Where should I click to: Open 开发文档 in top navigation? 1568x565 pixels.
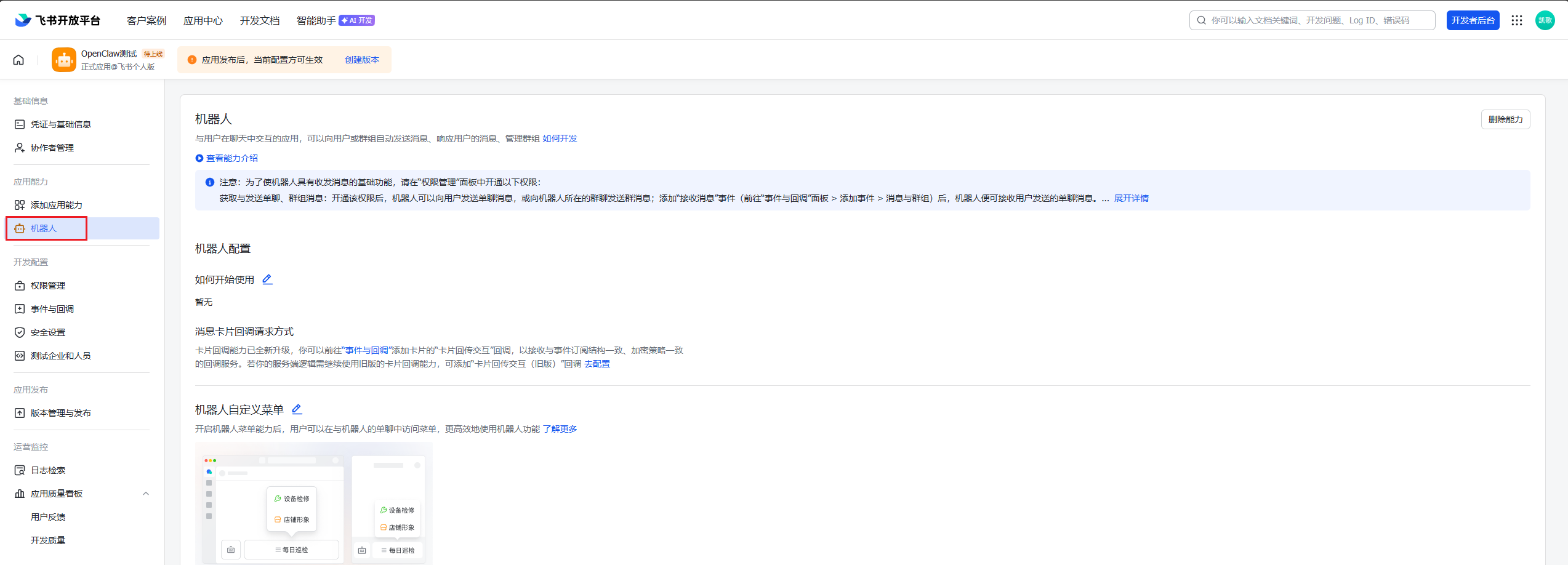click(x=260, y=20)
